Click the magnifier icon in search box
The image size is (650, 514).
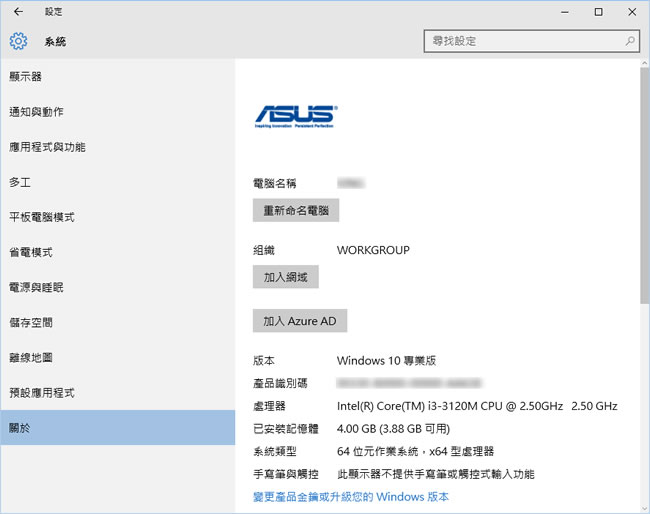coord(630,41)
